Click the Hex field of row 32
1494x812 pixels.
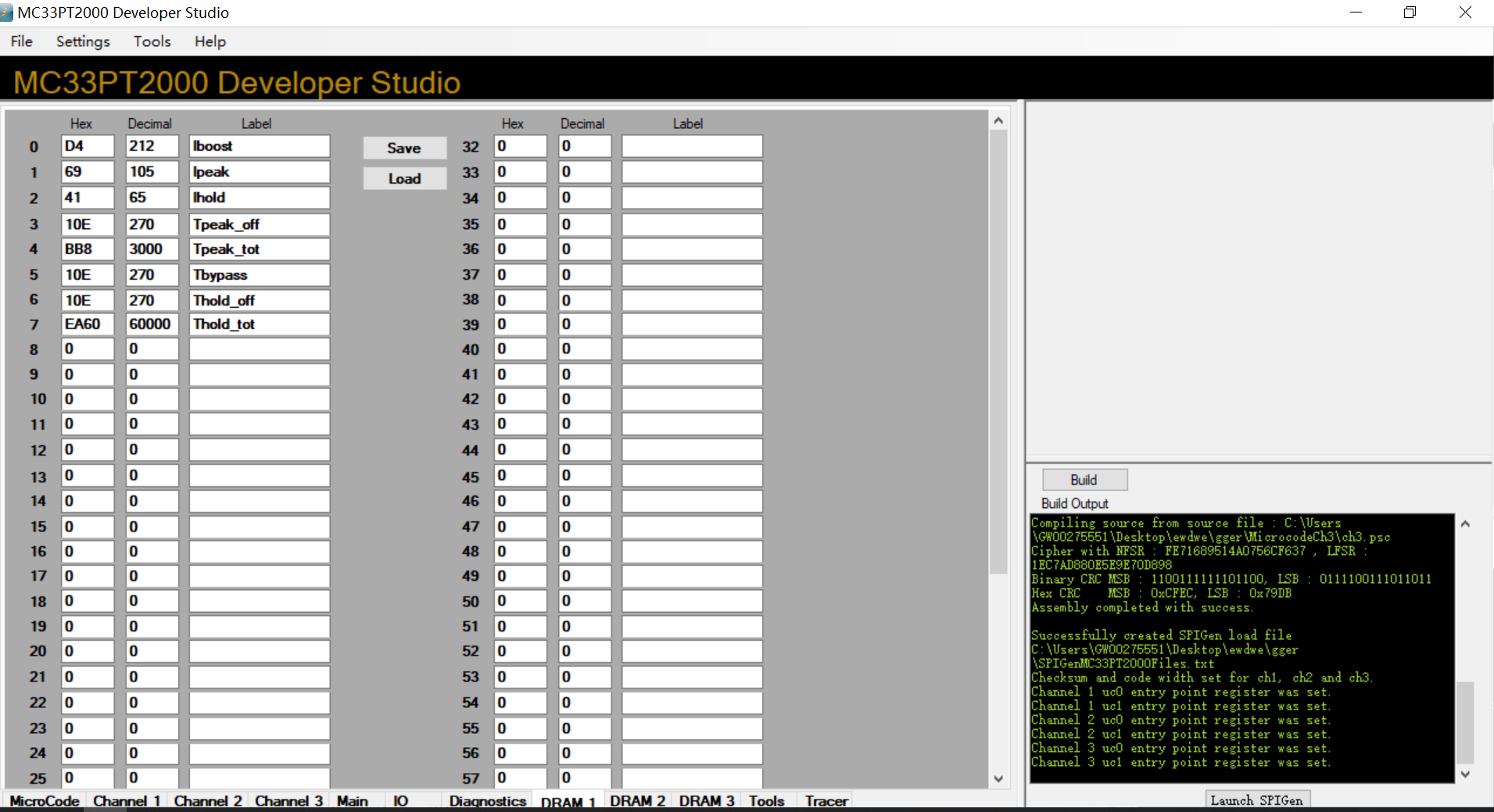520,146
